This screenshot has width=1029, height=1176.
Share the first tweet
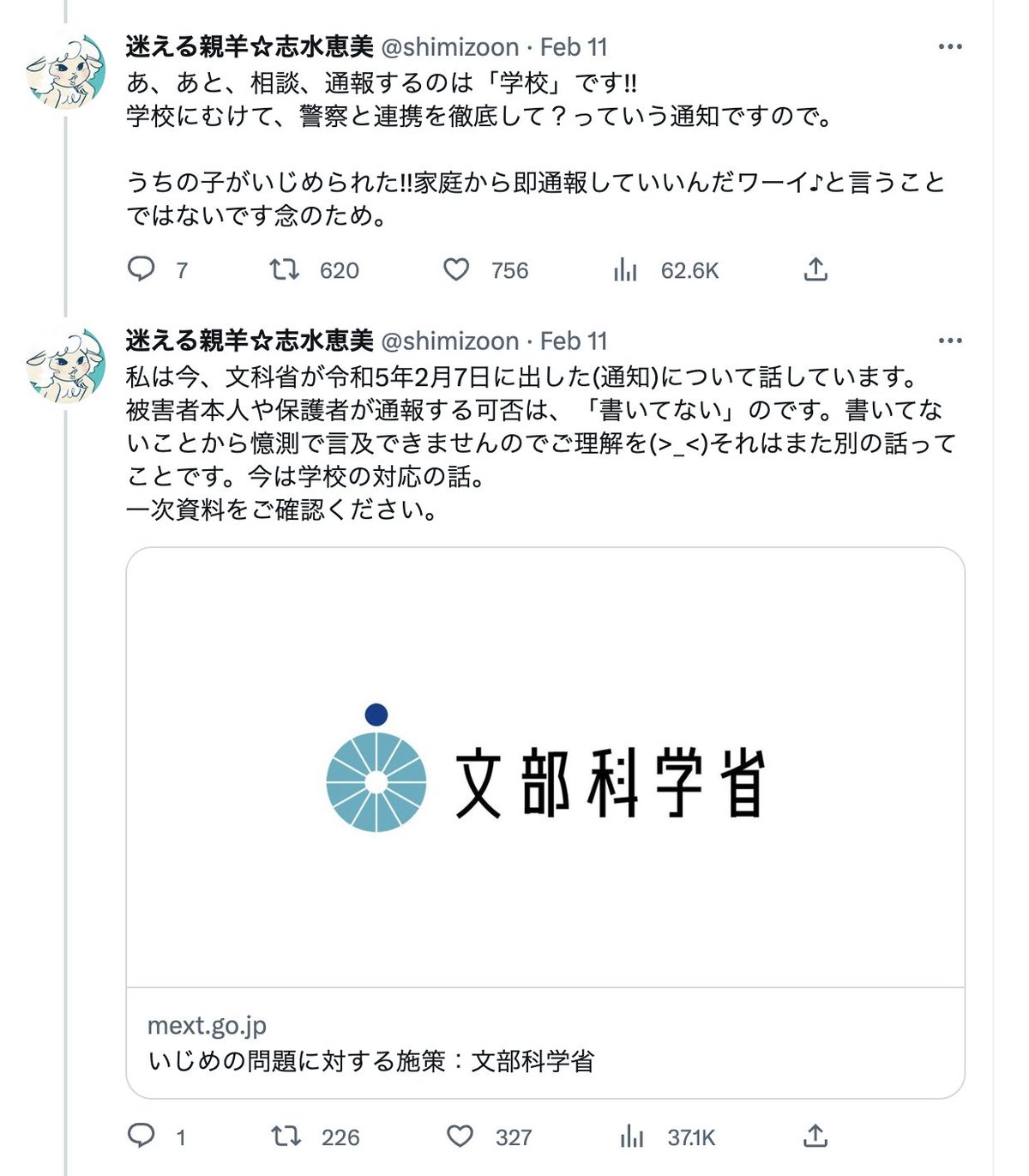[815, 270]
